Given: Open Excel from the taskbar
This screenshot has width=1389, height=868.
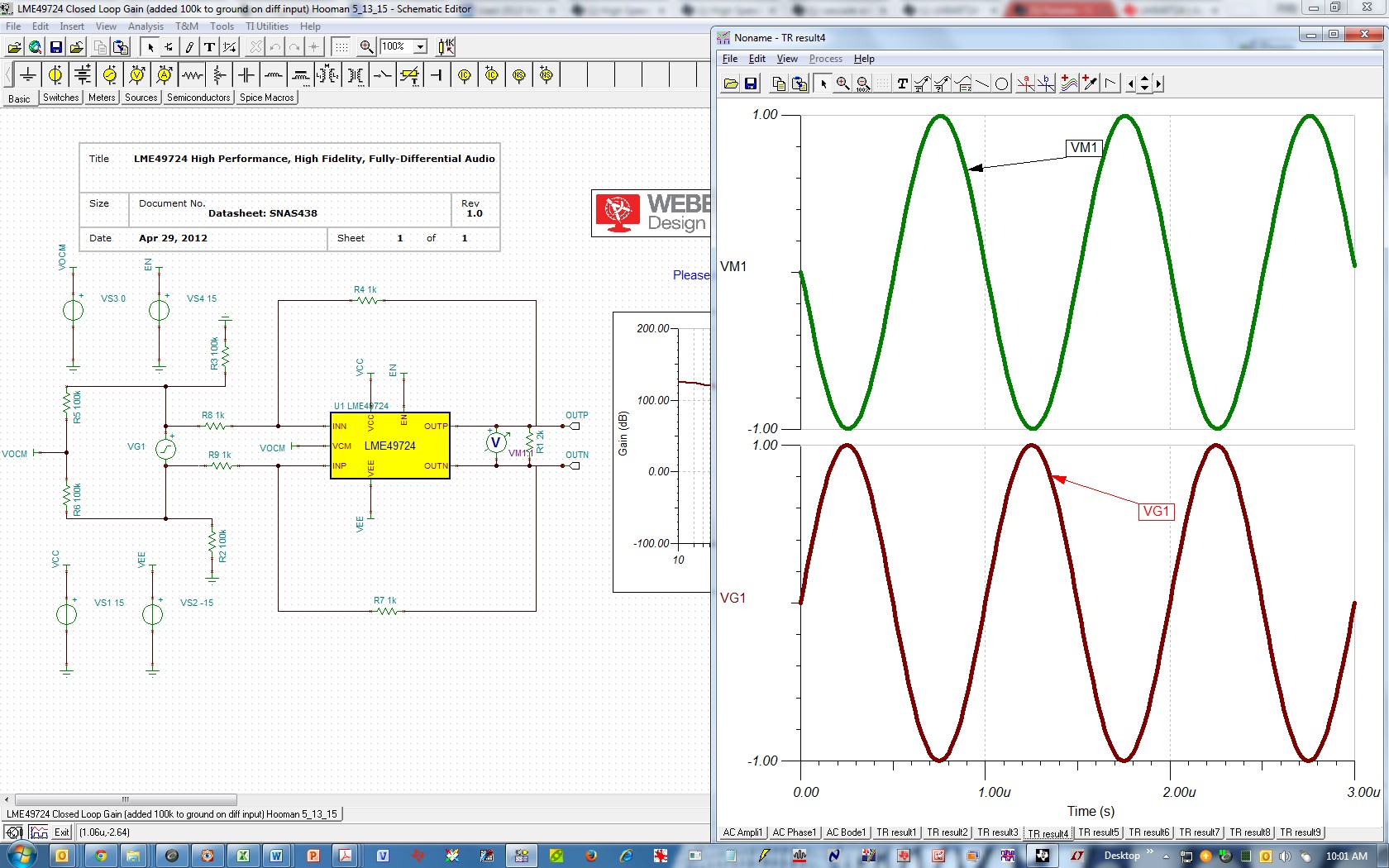Looking at the screenshot, I should tap(243, 856).
